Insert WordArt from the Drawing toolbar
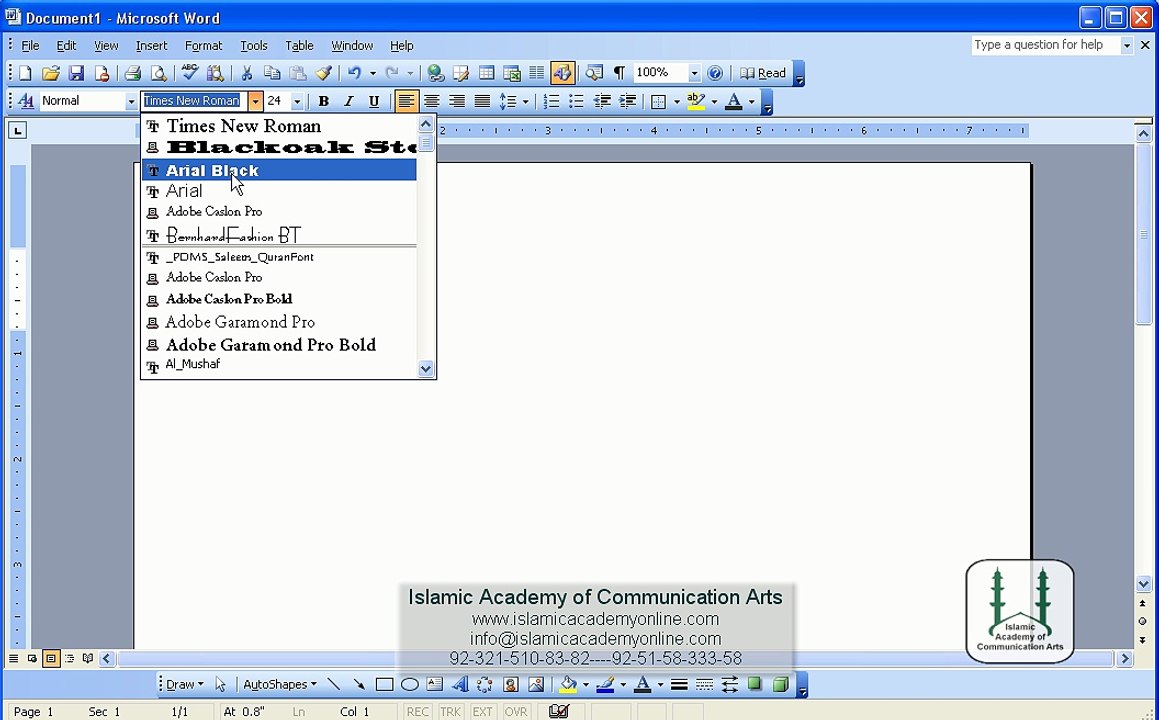The image size is (1159, 720). (460, 685)
